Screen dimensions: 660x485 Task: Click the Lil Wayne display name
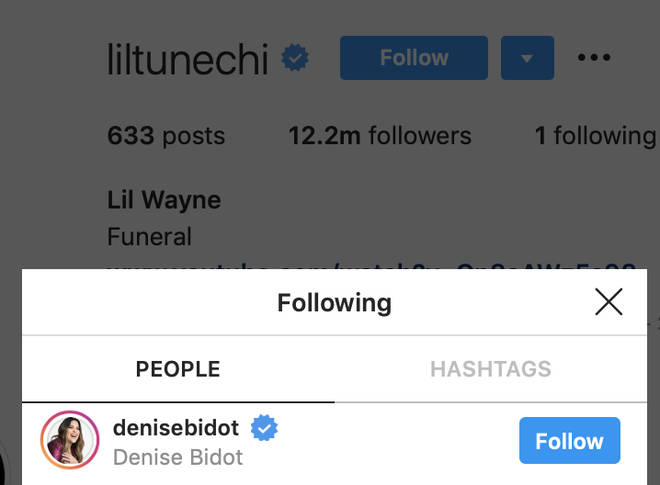click(164, 200)
